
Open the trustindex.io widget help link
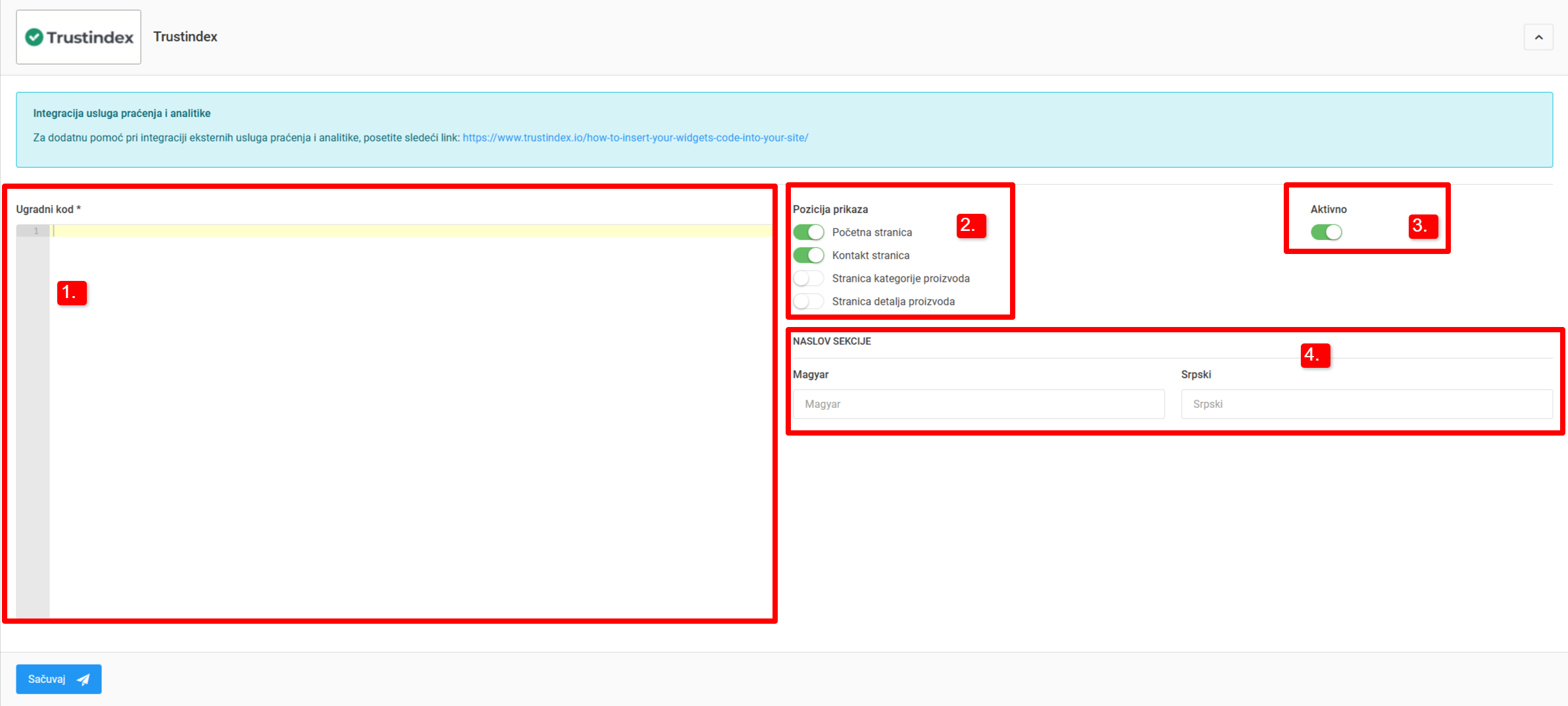(635, 138)
